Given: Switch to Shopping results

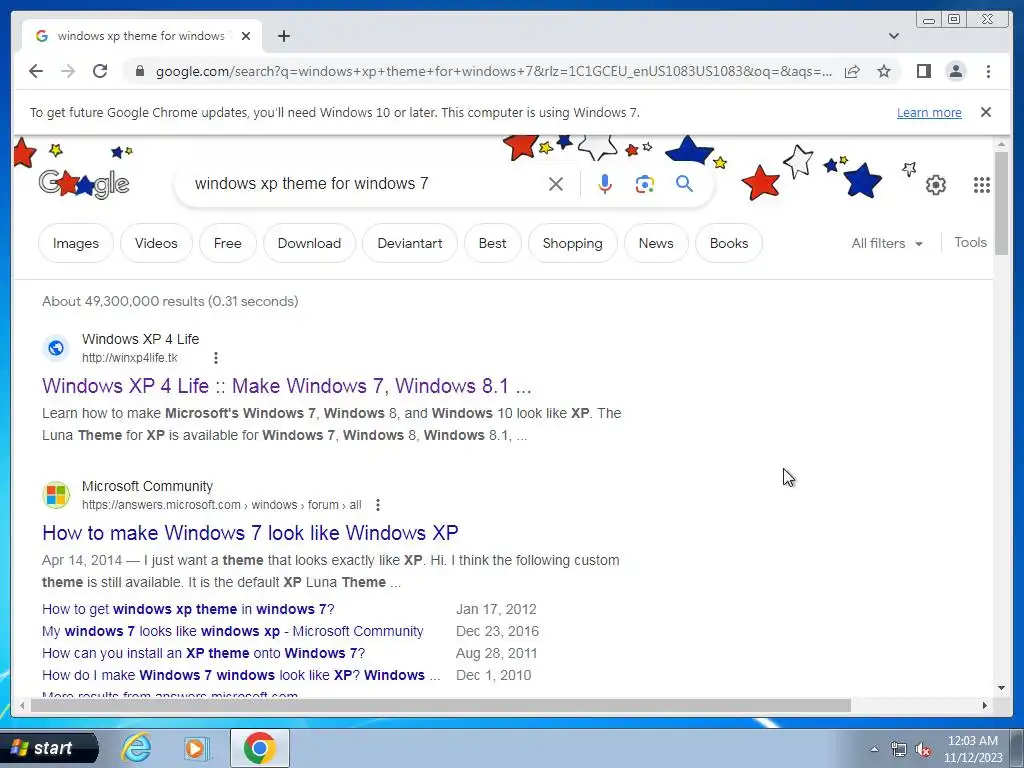Looking at the screenshot, I should (572, 243).
